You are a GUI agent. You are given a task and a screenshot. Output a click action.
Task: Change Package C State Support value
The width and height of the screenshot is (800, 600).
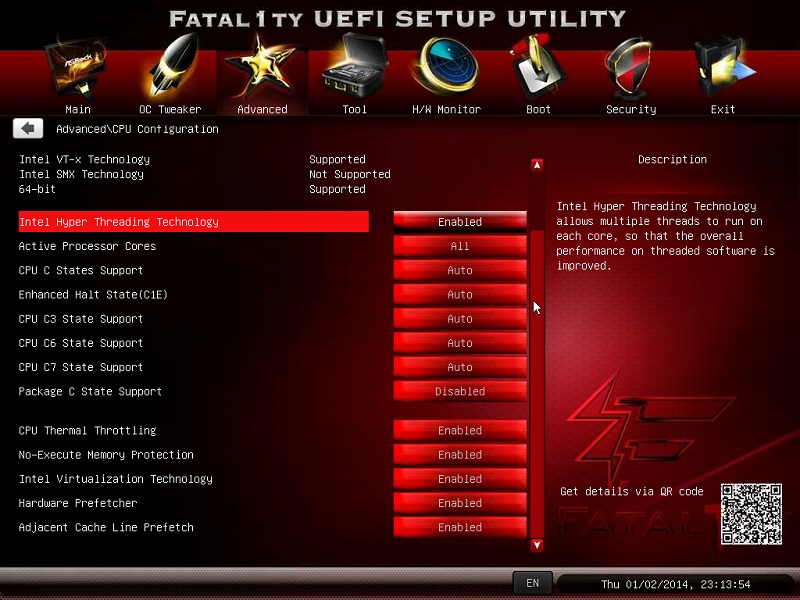[460, 392]
